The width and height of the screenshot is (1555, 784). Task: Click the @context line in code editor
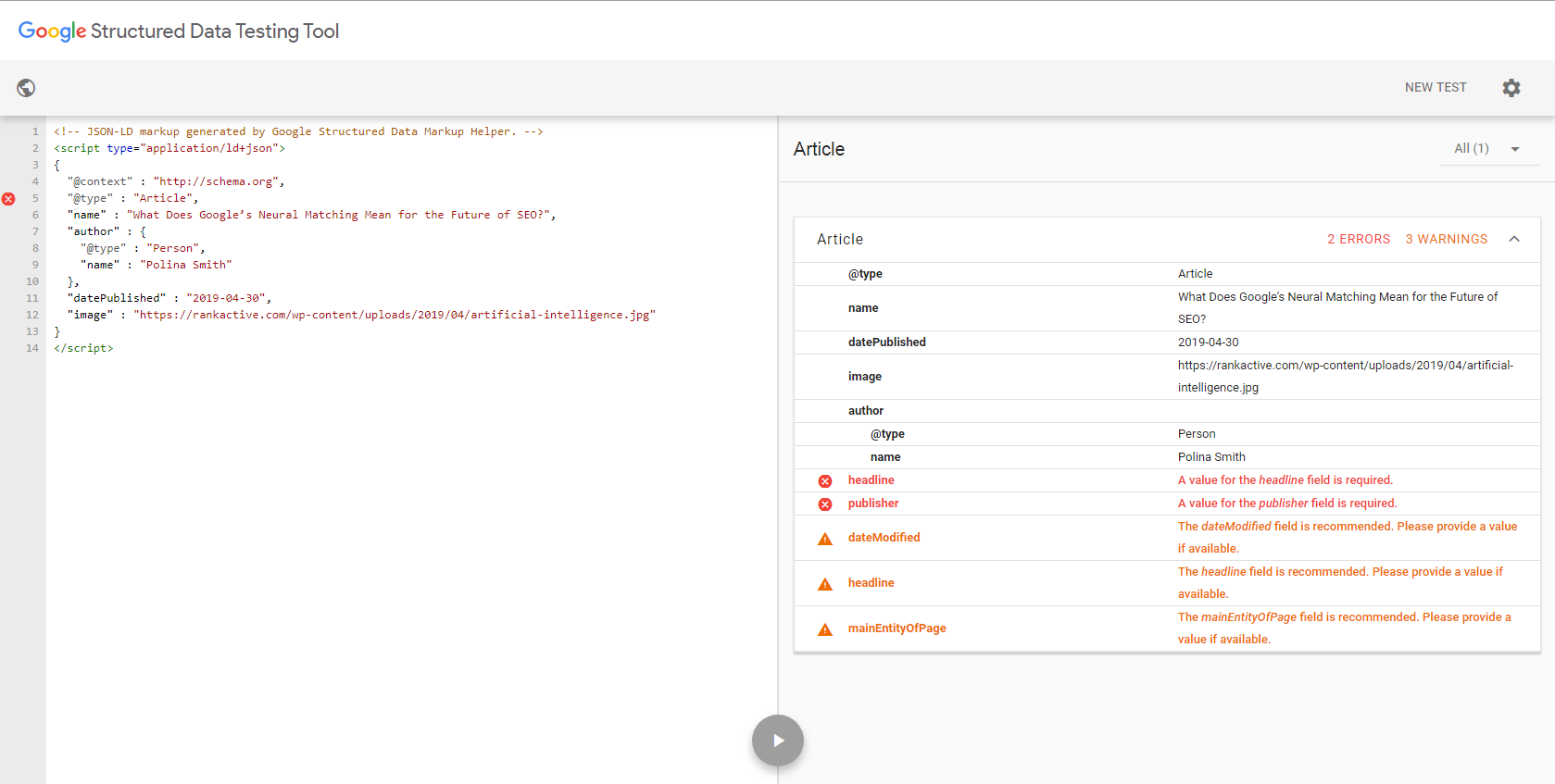(x=175, y=181)
